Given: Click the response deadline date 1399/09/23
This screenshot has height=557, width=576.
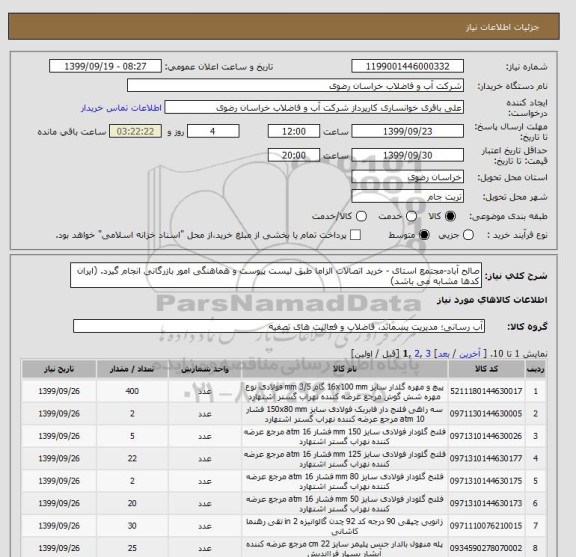Looking at the screenshot, I should (407, 131).
